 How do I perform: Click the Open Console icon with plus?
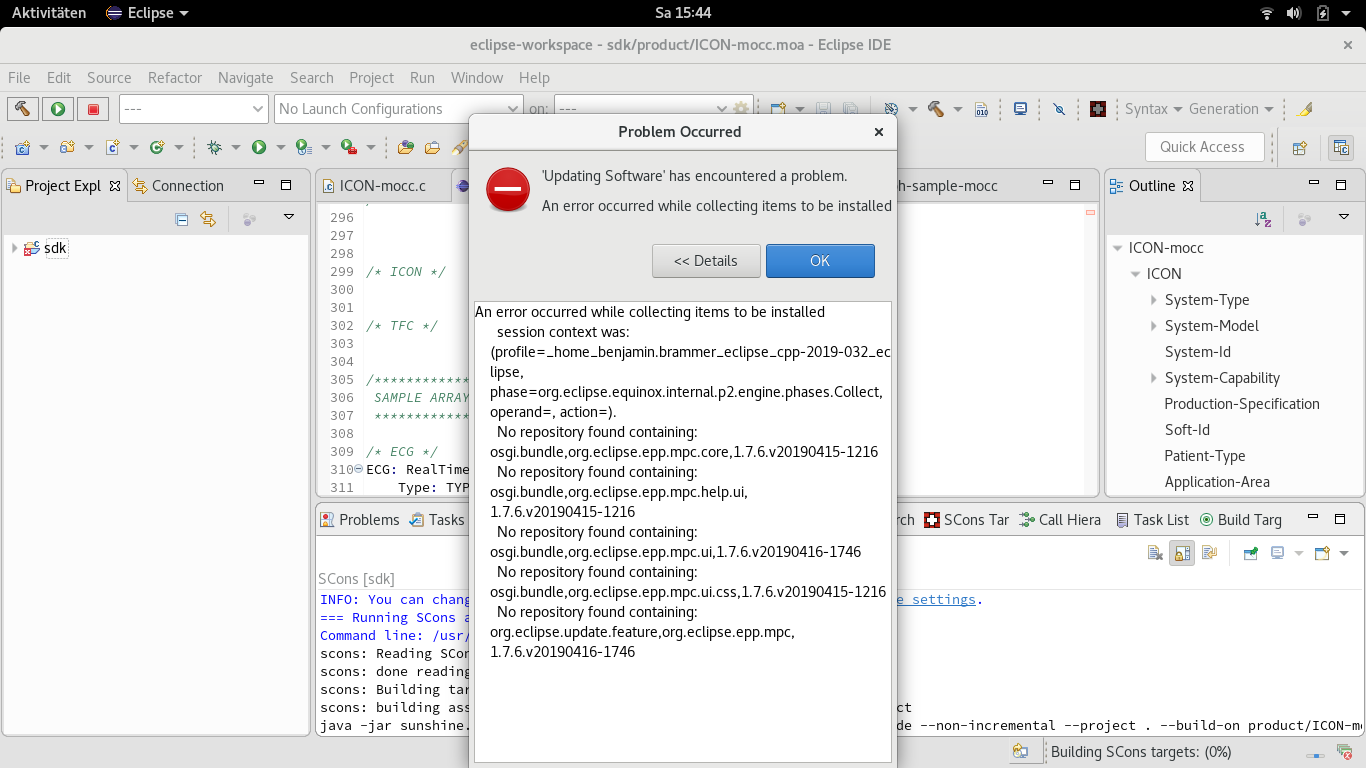pyautogui.click(x=1322, y=553)
